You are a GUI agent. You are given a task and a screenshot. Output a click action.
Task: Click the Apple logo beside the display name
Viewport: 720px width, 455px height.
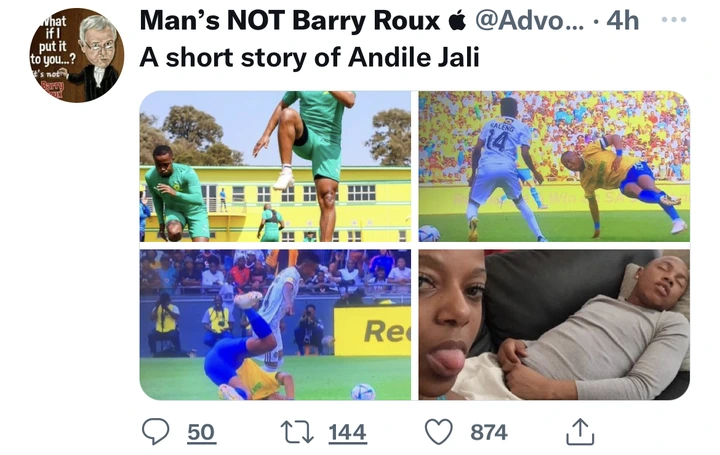click(x=457, y=21)
